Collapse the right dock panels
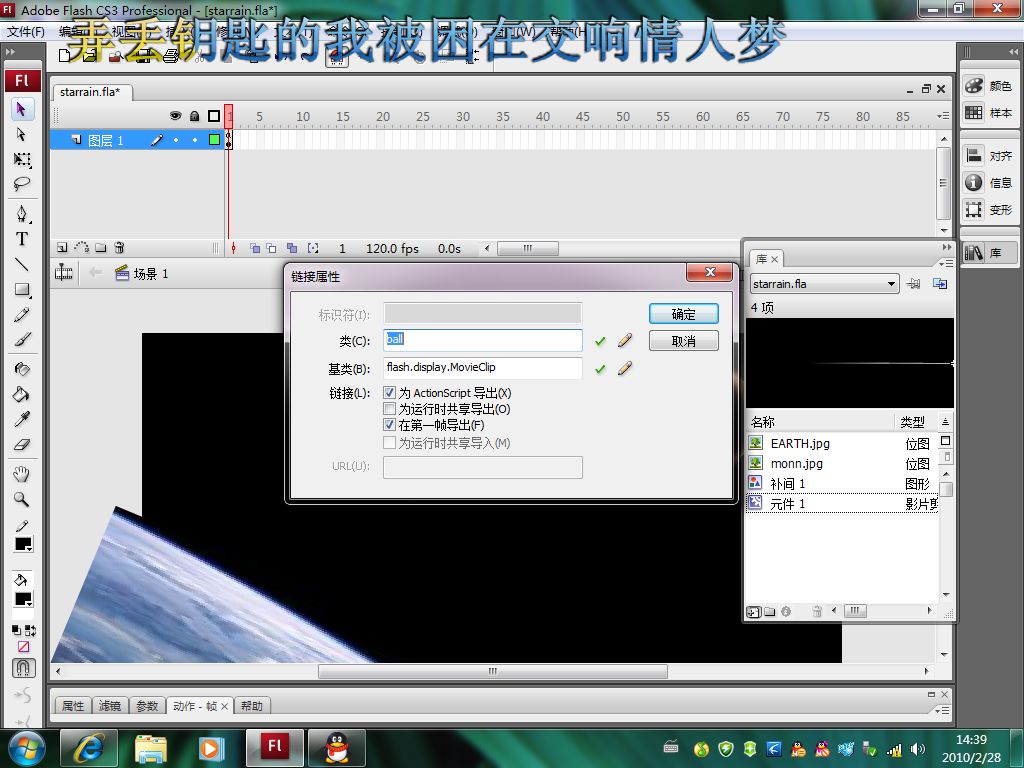The width and height of the screenshot is (1024, 768). [x=1013, y=52]
